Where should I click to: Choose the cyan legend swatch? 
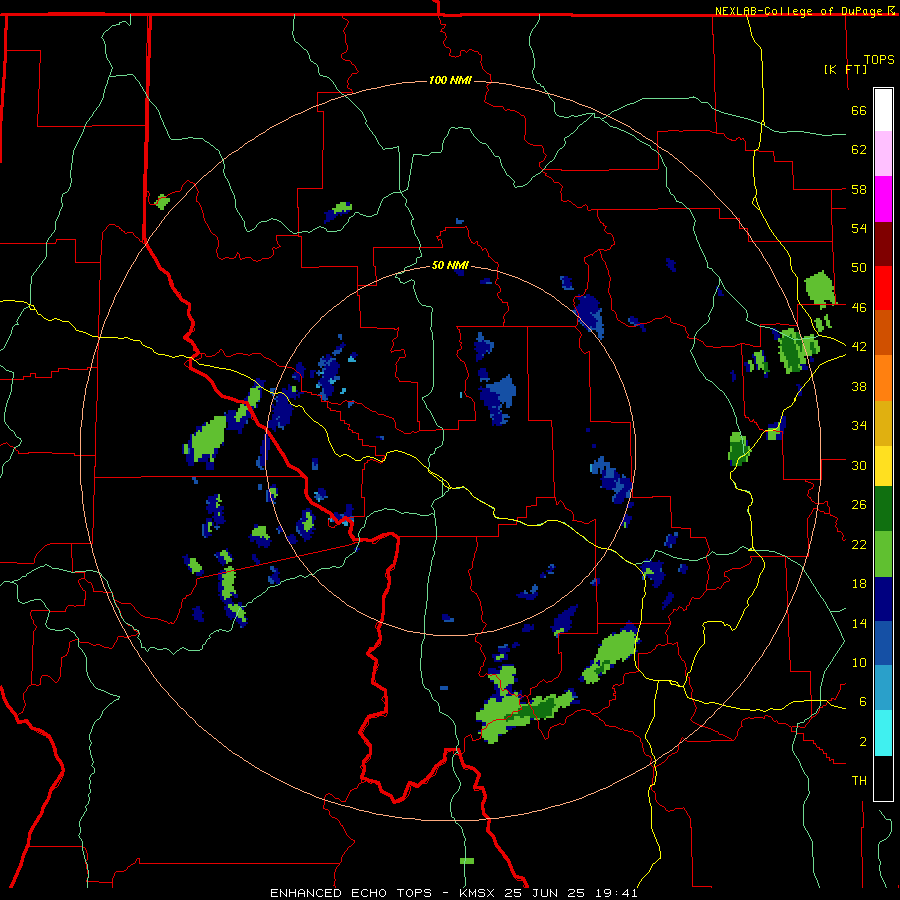click(x=883, y=733)
